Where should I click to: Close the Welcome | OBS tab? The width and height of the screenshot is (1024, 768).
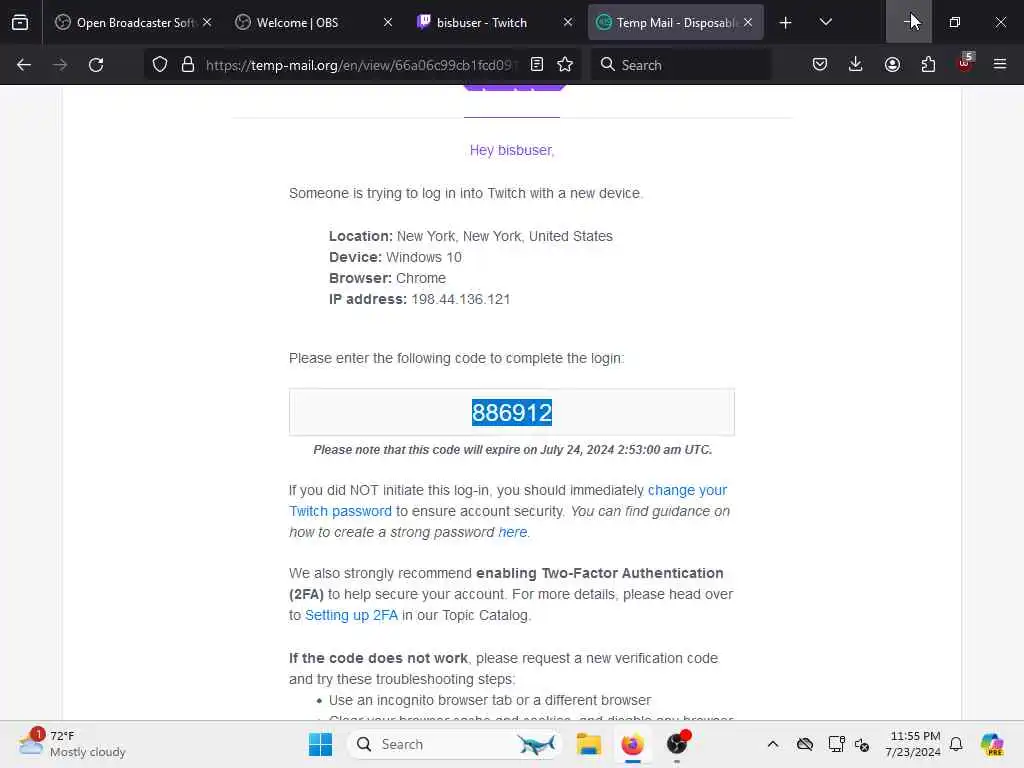tap(388, 22)
